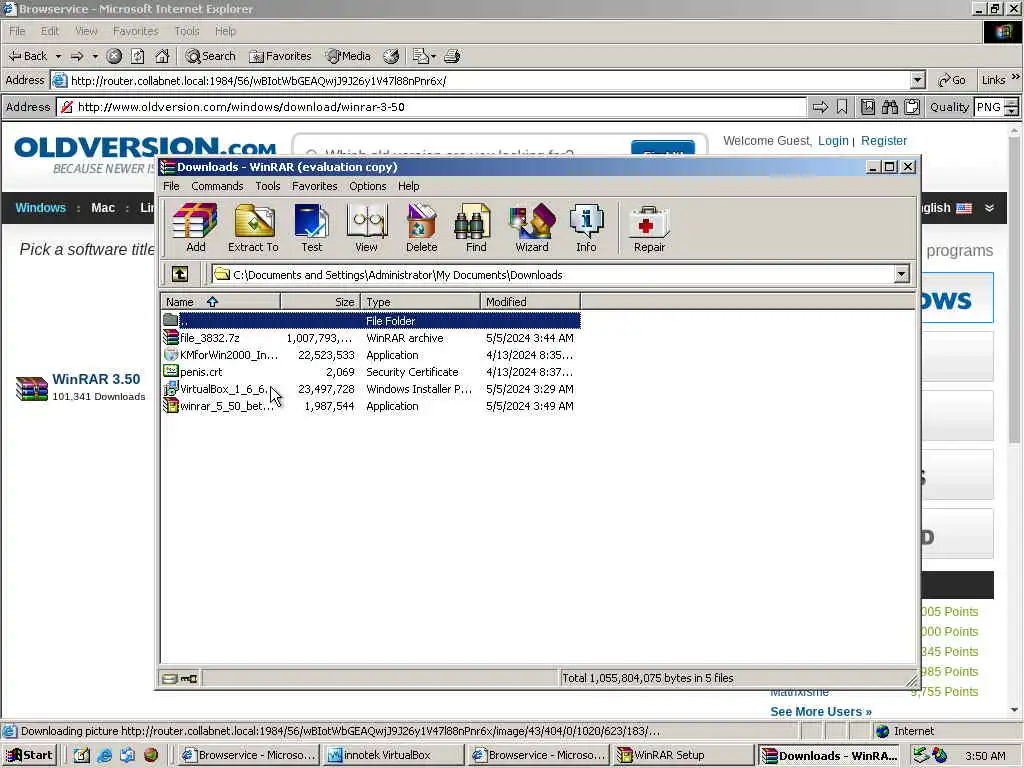Image resolution: width=1024 pixels, height=768 pixels.
Task: Sort by the Modified column header
Action: click(x=530, y=302)
